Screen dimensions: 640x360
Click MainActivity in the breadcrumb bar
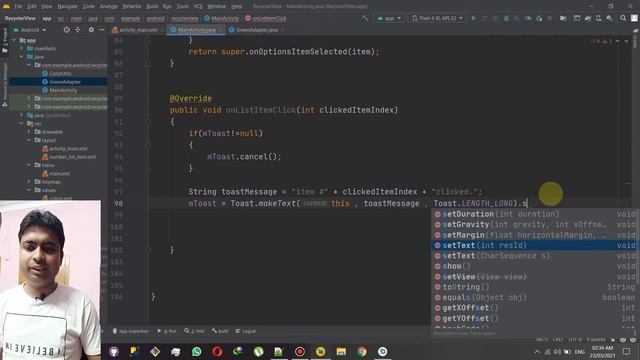click(x=222, y=18)
